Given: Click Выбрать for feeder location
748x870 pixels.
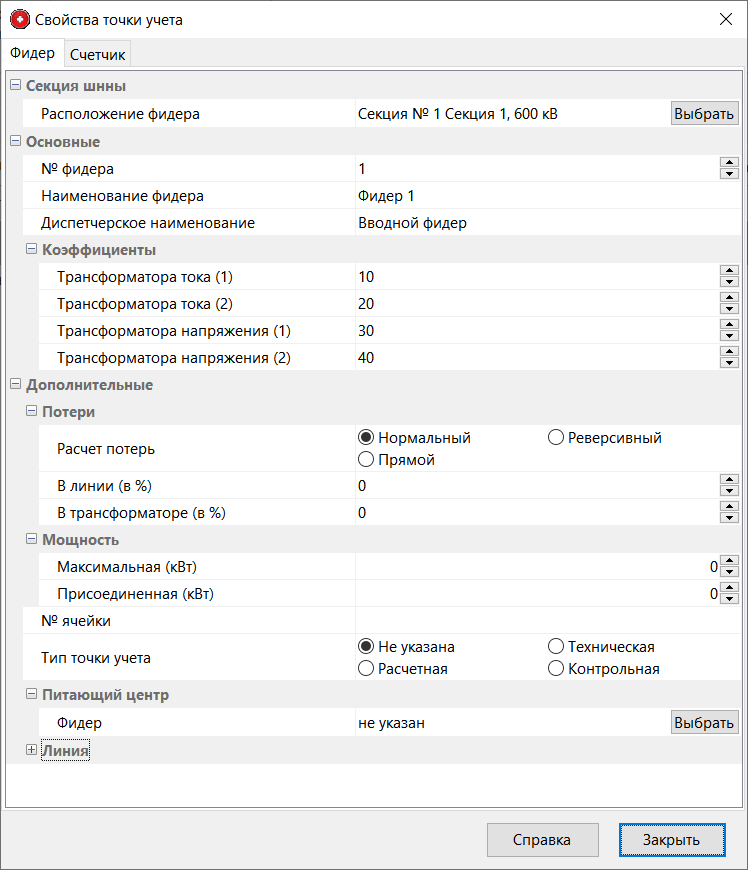Looking at the screenshot, I should pyautogui.click(x=704, y=114).
